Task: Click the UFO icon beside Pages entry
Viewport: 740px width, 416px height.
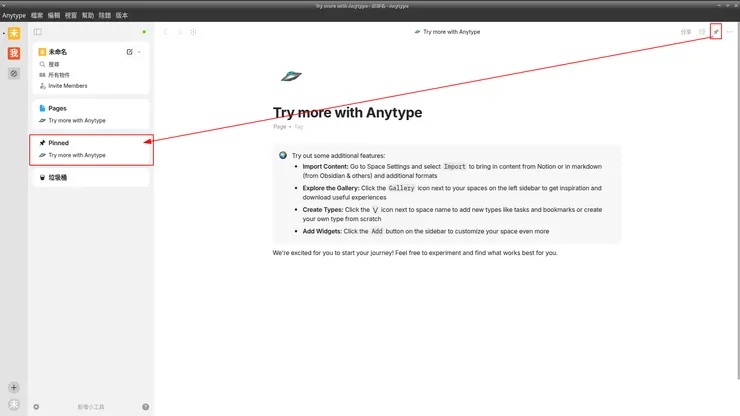Action: tap(42, 120)
